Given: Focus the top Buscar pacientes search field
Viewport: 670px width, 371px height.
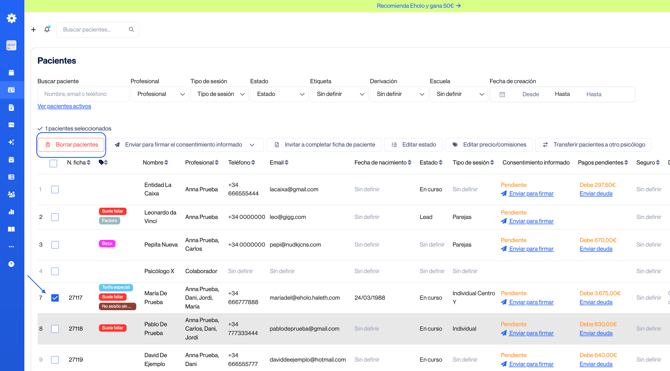Looking at the screenshot, I should pos(97,29).
